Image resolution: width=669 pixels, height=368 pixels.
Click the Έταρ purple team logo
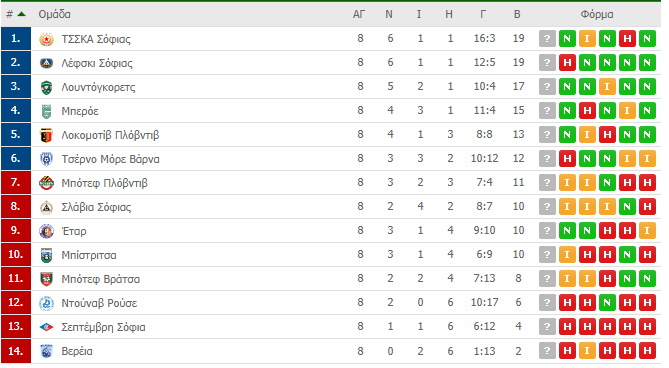(x=46, y=231)
